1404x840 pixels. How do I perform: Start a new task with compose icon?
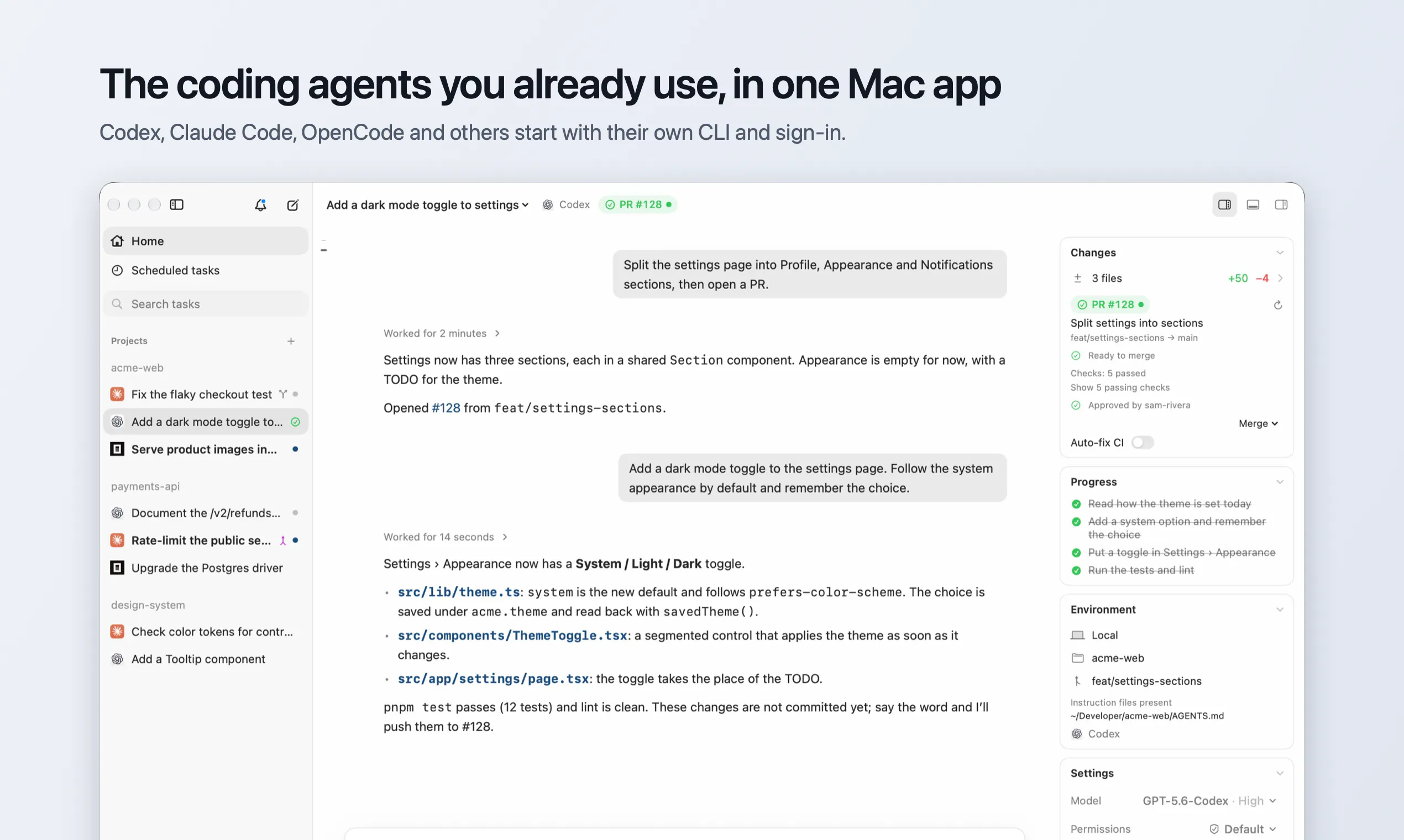(293, 205)
